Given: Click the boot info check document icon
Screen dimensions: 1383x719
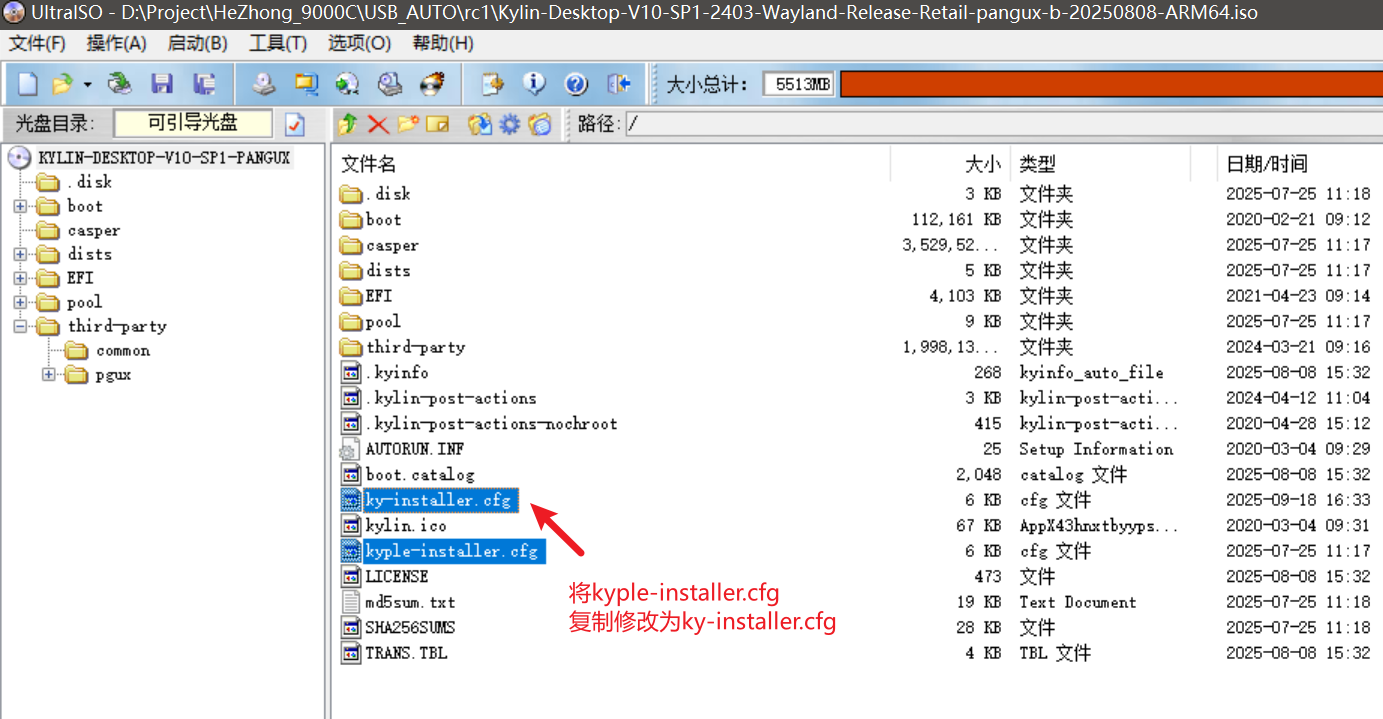Looking at the screenshot, I should (x=295, y=124).
